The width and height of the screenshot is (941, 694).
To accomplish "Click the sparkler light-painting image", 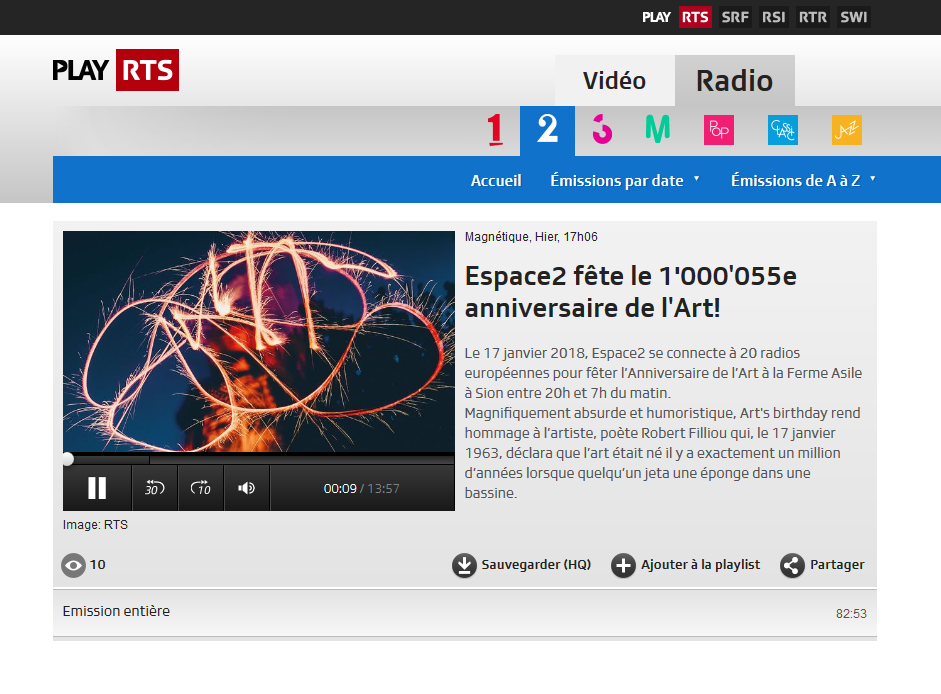I will [259, 341].
